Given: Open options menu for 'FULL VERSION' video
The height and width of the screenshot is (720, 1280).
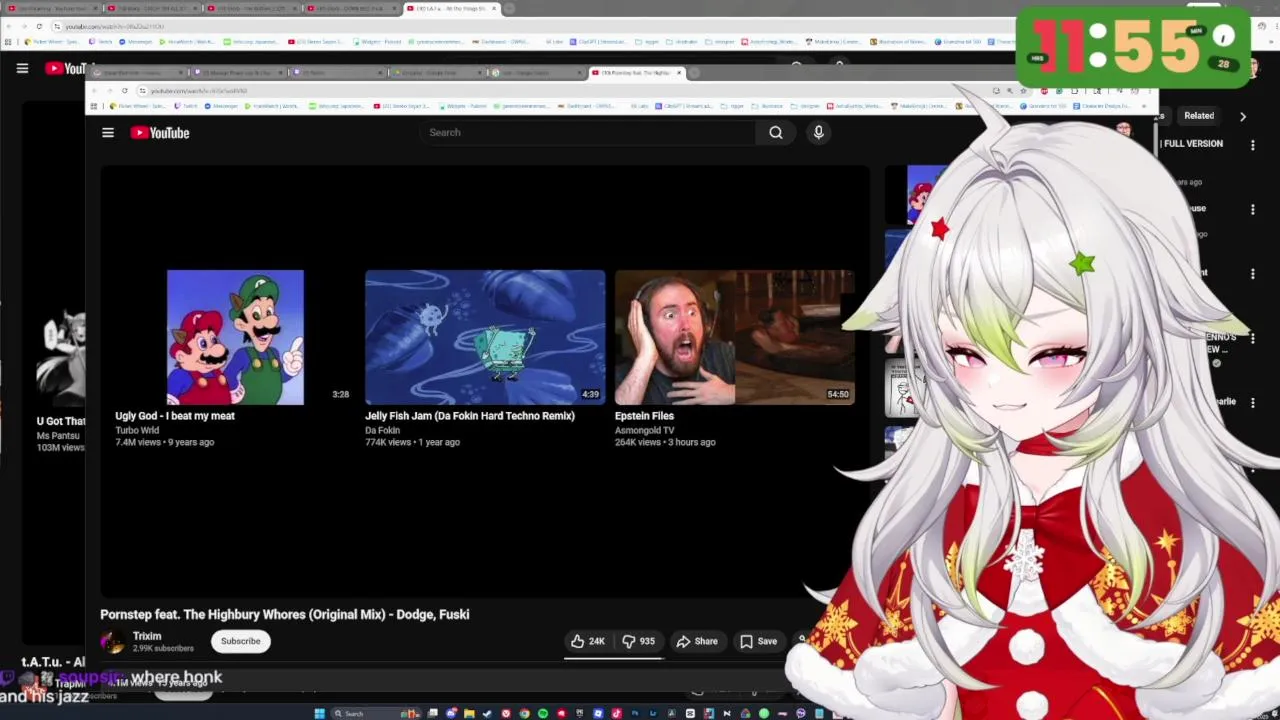Looking at the screenshot, I should 1253,145.
